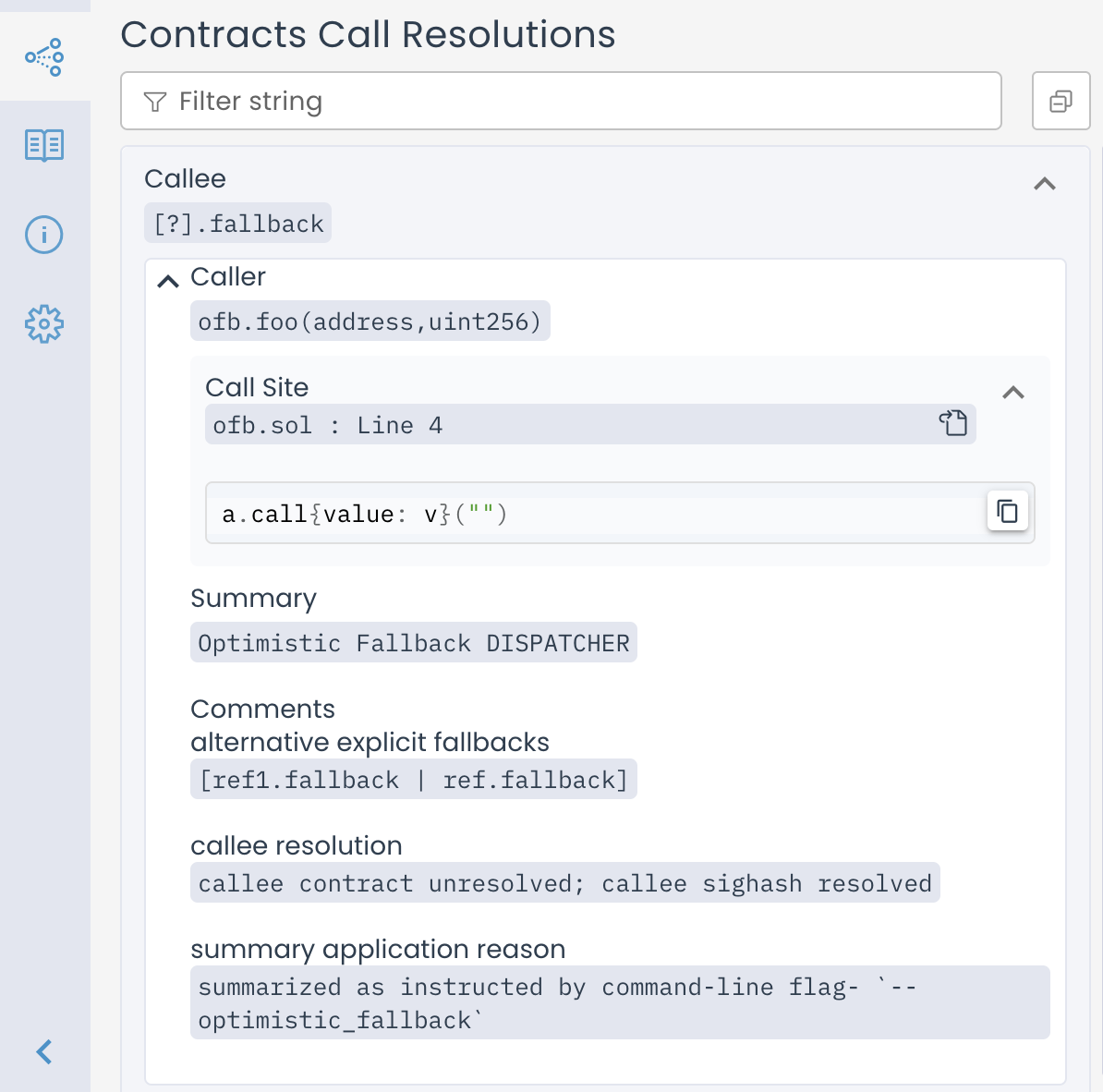Copy the a.call code snippet

(1008, 511)
